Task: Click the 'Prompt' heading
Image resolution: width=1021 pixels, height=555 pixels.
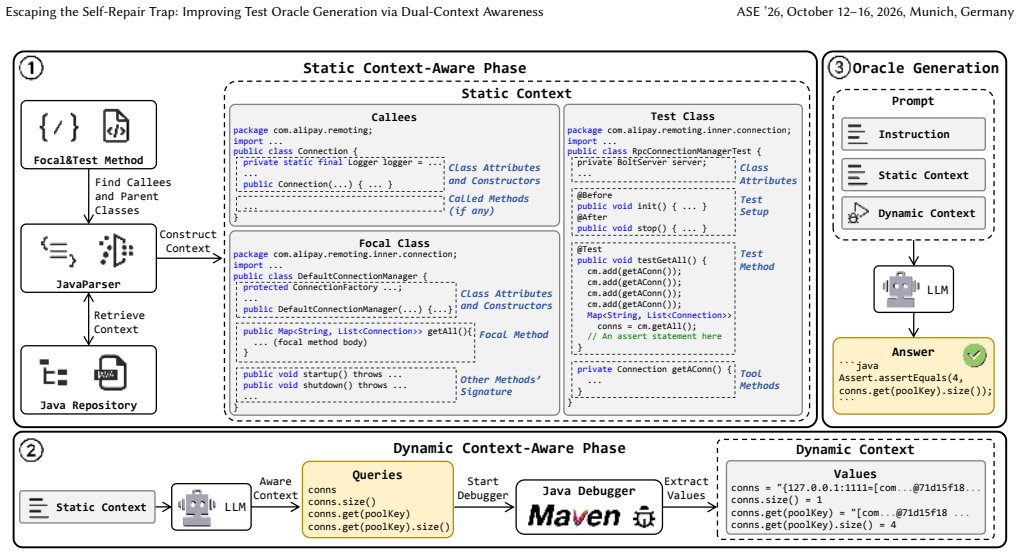Action: (912, 101)
